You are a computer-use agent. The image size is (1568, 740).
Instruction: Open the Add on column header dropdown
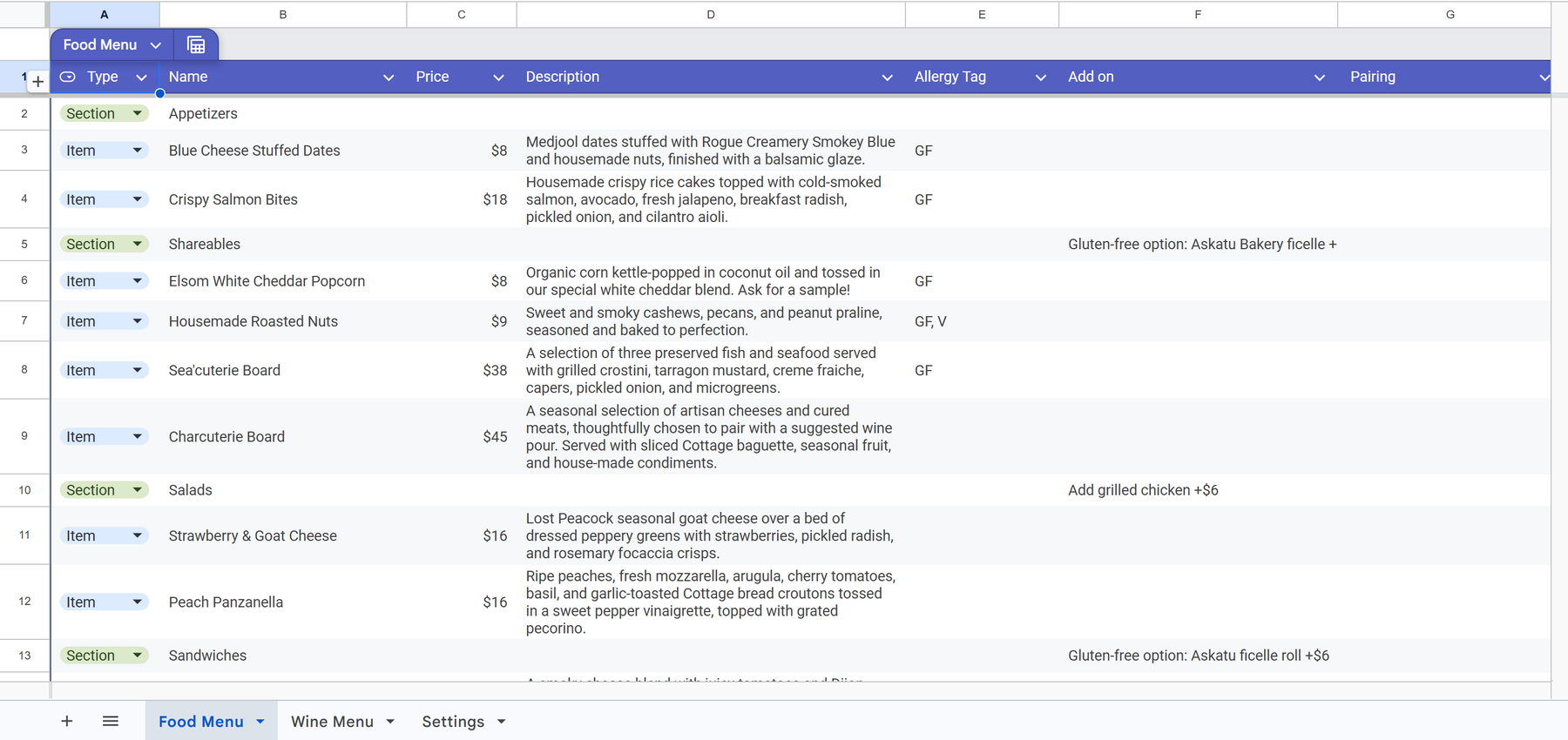[1319, 77]
